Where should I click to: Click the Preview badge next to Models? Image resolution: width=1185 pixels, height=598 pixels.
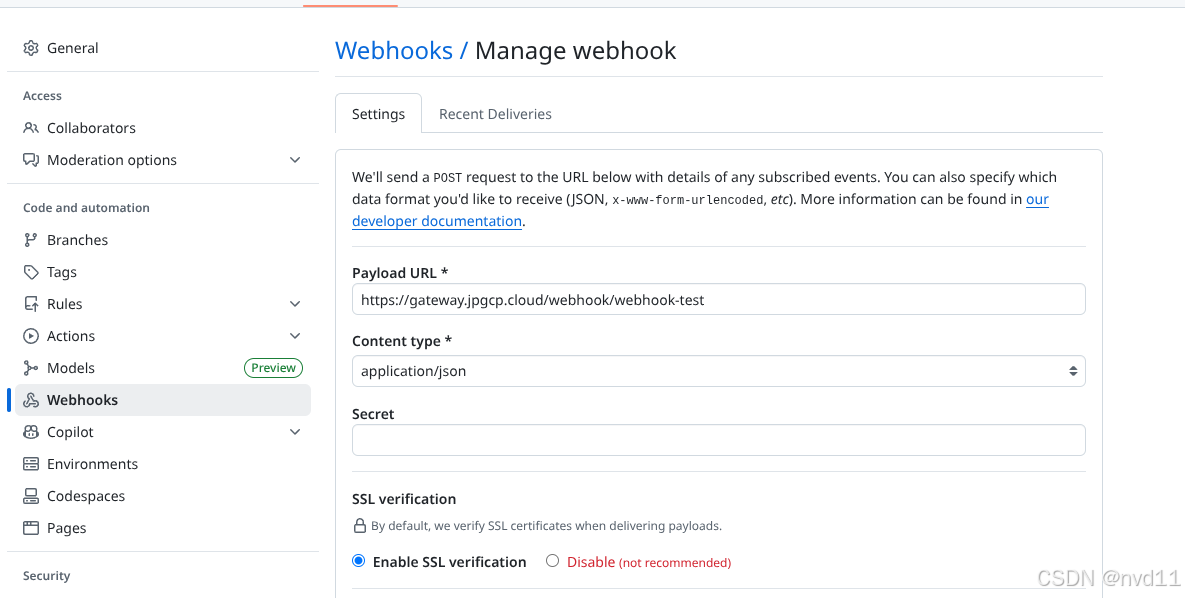pos(274,368)
